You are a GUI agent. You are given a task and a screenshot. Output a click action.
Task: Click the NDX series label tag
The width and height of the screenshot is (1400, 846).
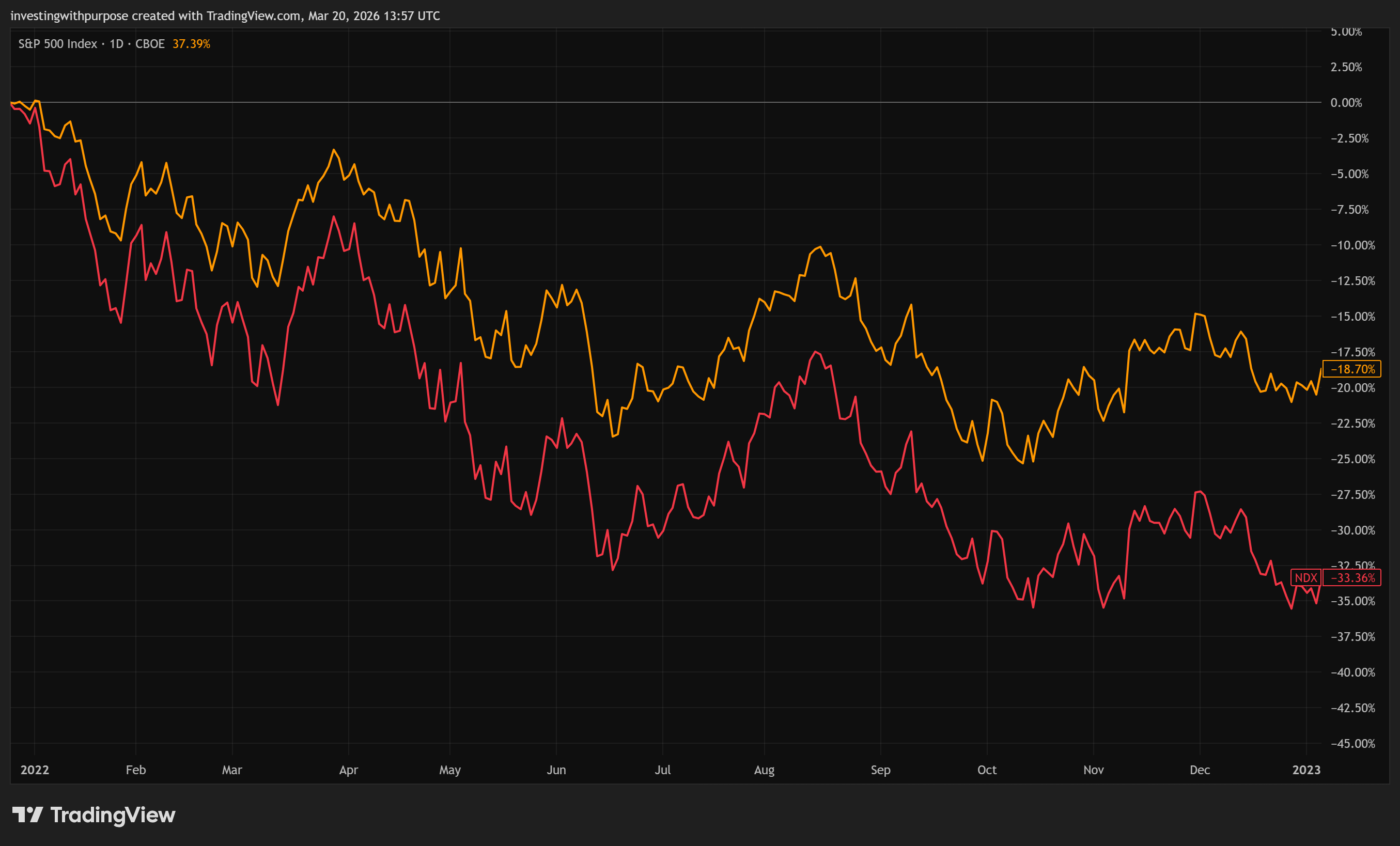click(1305, 578)
